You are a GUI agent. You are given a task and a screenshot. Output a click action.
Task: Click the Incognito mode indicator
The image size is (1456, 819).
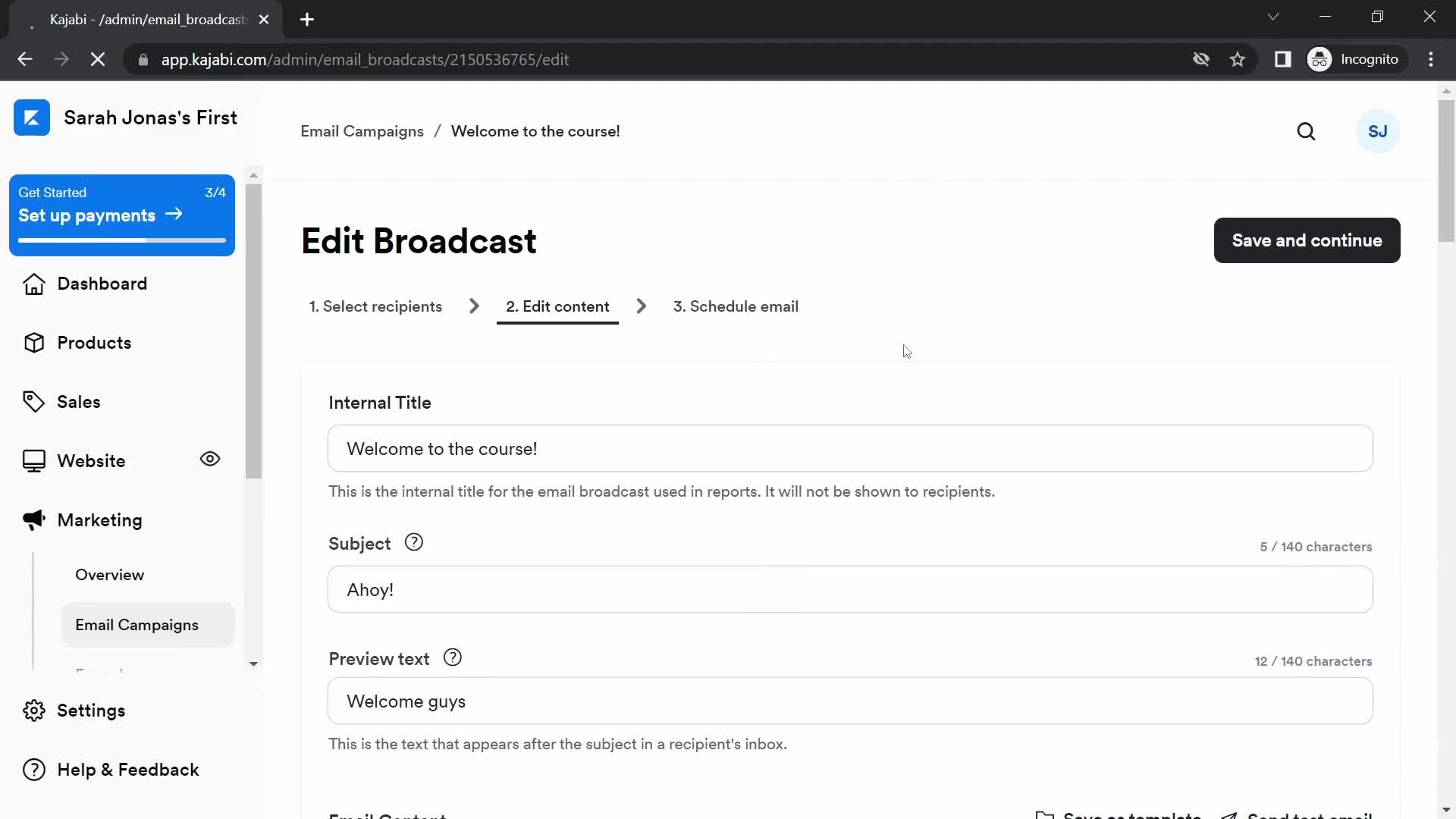click(x=1356, y=59)
